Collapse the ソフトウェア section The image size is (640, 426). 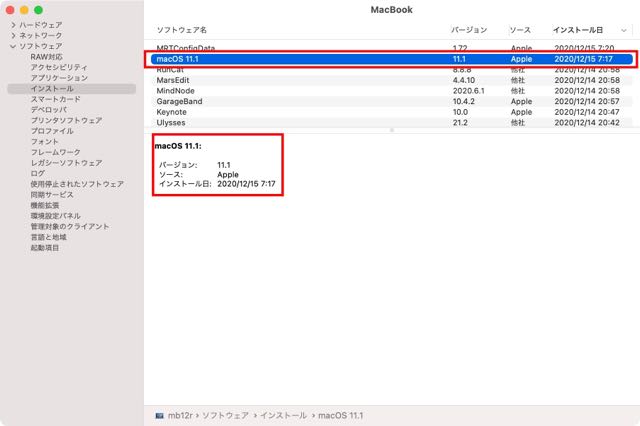click(13, 46)
